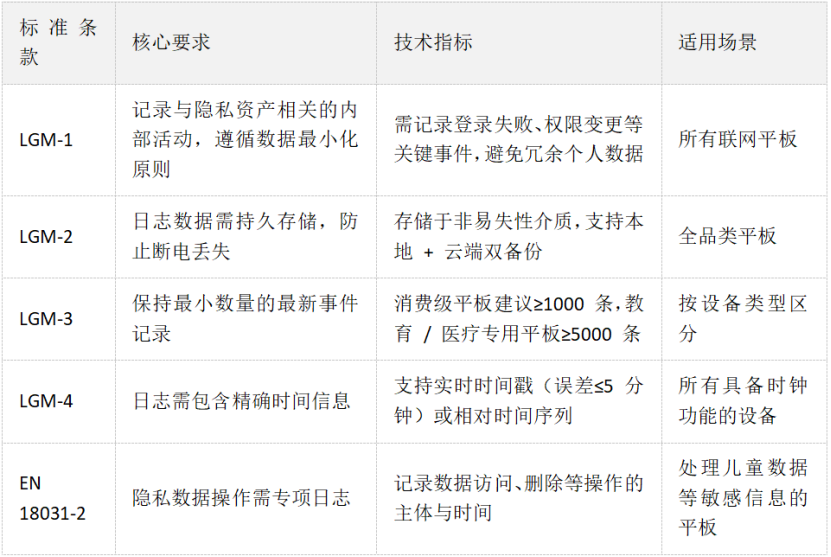Select the 'LGM-3' cell
831x557 pixels.
click(x=59, y=319)
